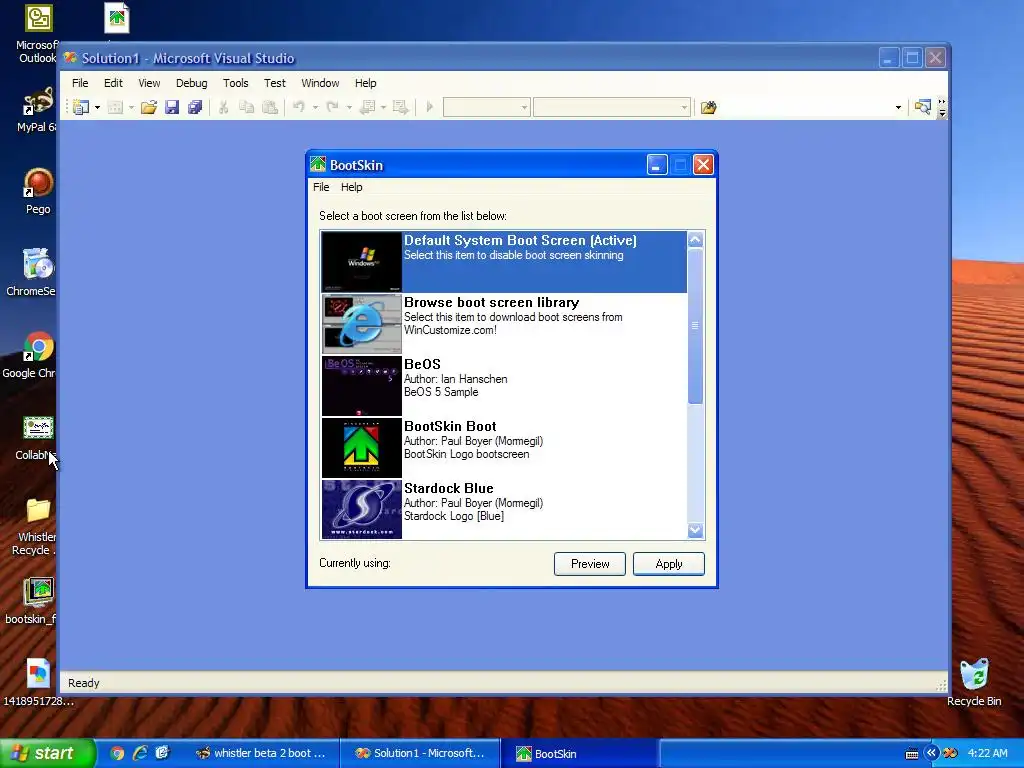Click the Start Debugging play icon
The width and height of the screenshot is (1024, 768).
tap(429, 107)
